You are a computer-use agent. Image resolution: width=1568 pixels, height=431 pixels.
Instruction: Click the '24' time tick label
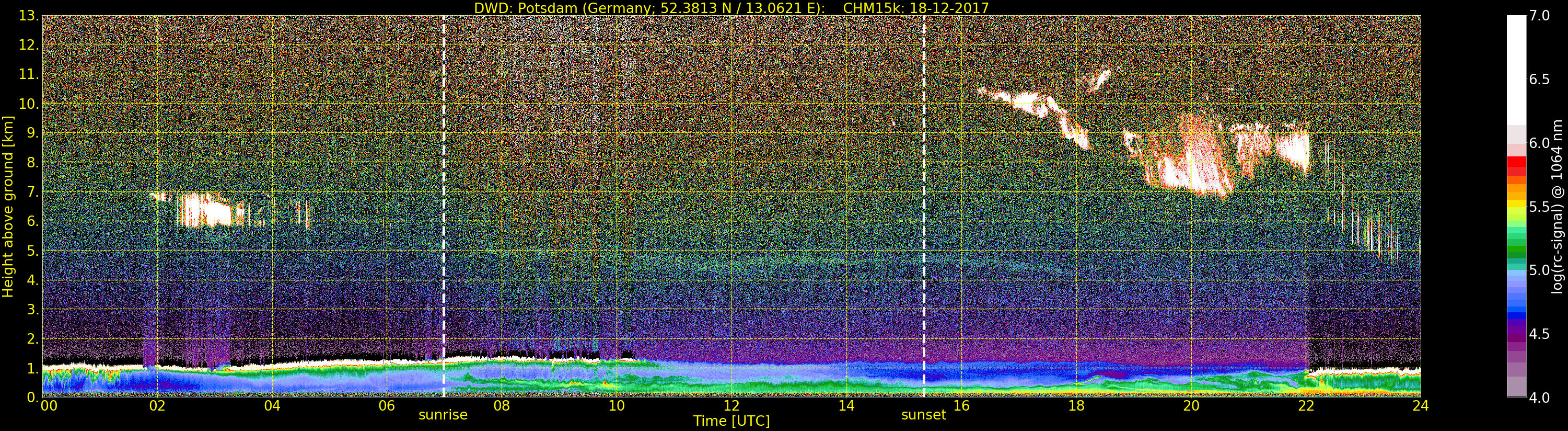point(1421,406)
